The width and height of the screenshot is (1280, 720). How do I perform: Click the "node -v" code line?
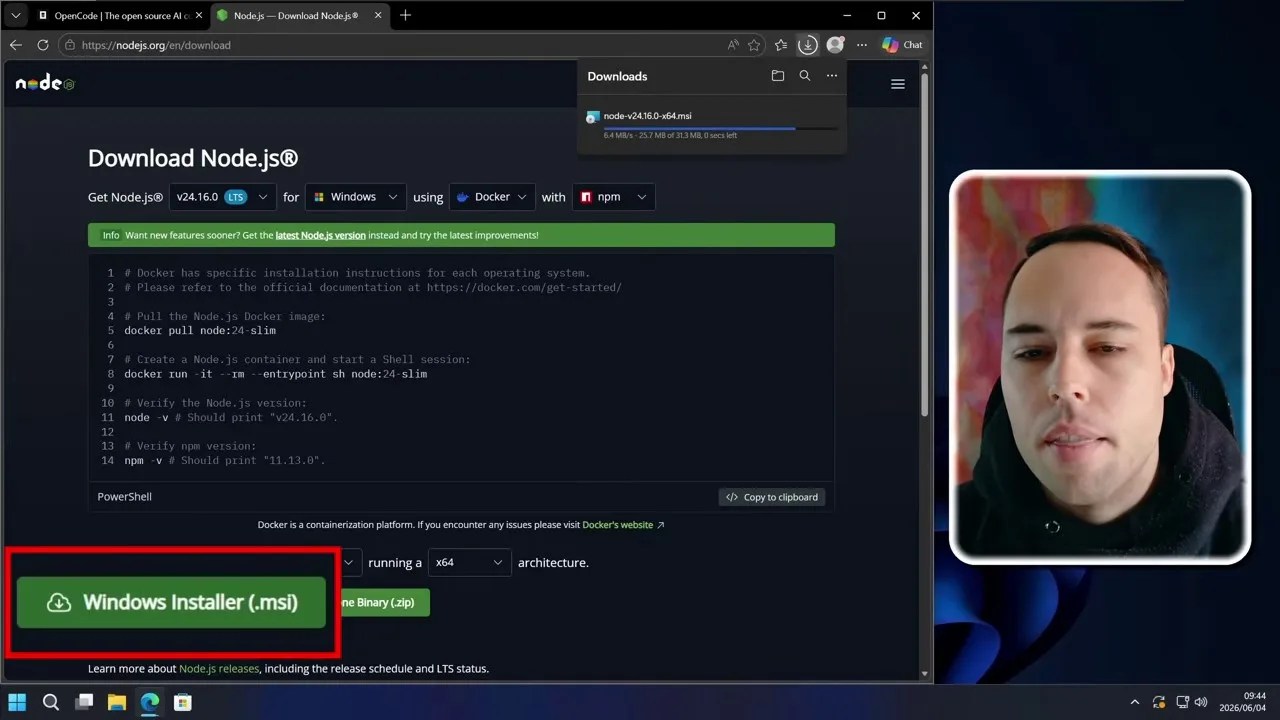tap(231, 417)
